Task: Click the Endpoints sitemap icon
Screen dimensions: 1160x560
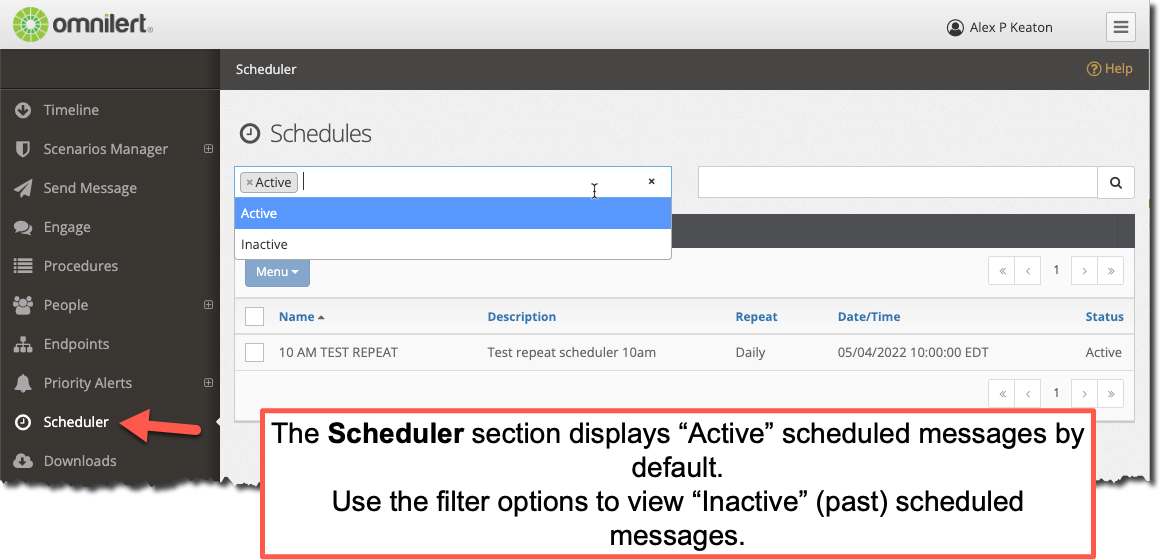Action: (23, 344)
